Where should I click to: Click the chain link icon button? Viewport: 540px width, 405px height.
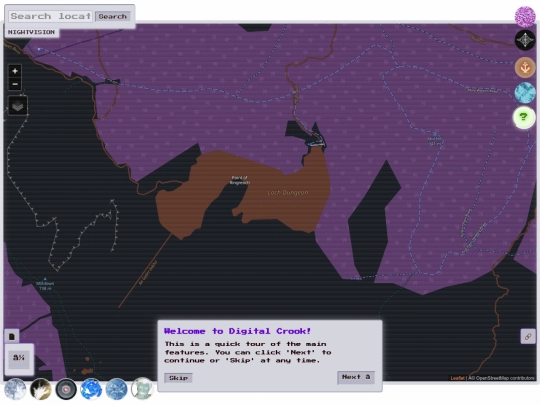coord(528,336)
